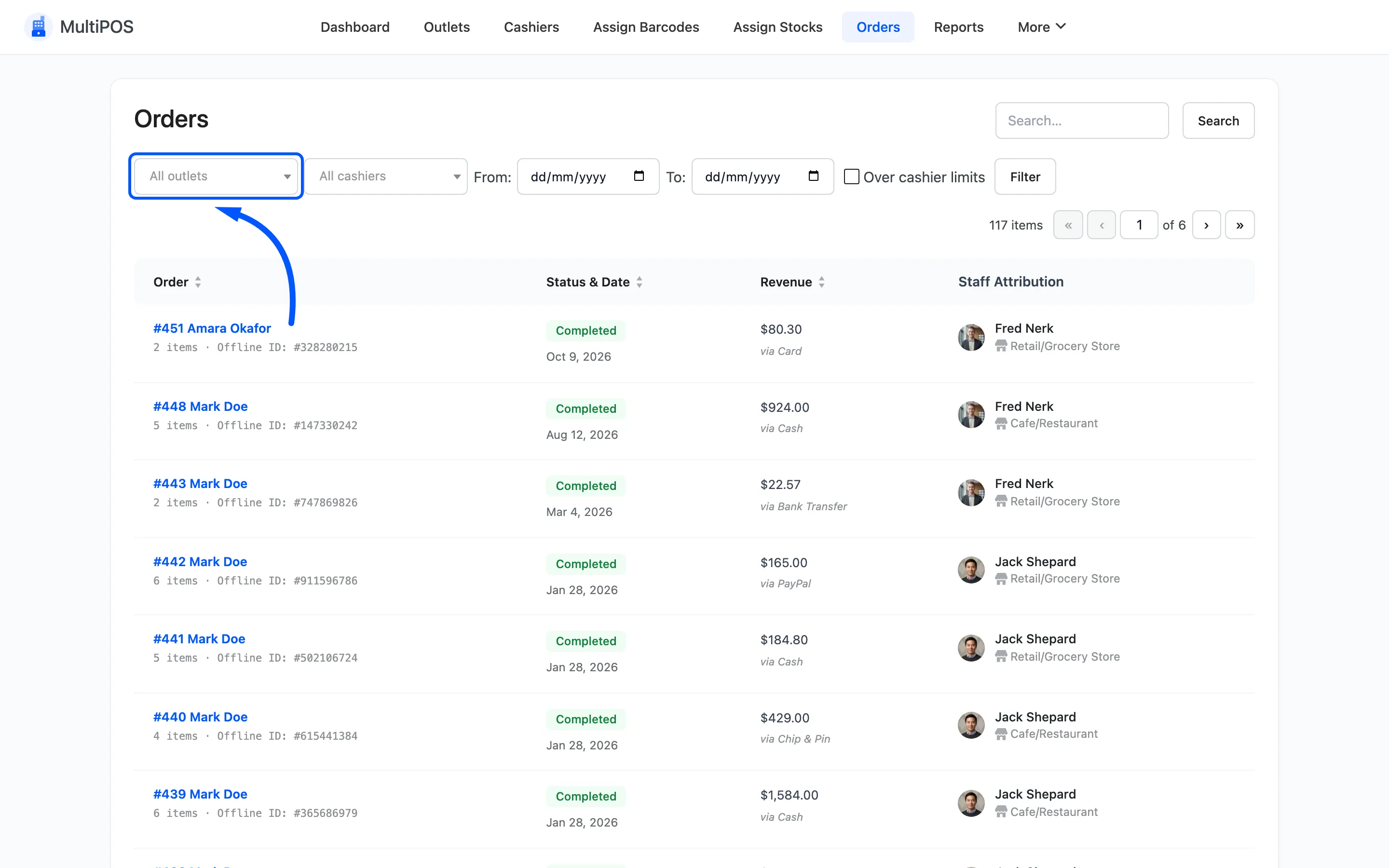
Task: Open the All outlets dropdown
Action: point(216,176)
